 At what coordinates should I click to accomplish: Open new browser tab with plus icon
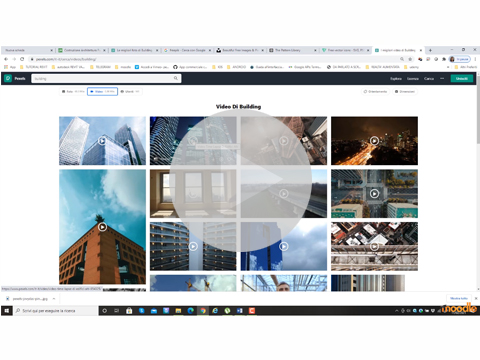(430, 50)
